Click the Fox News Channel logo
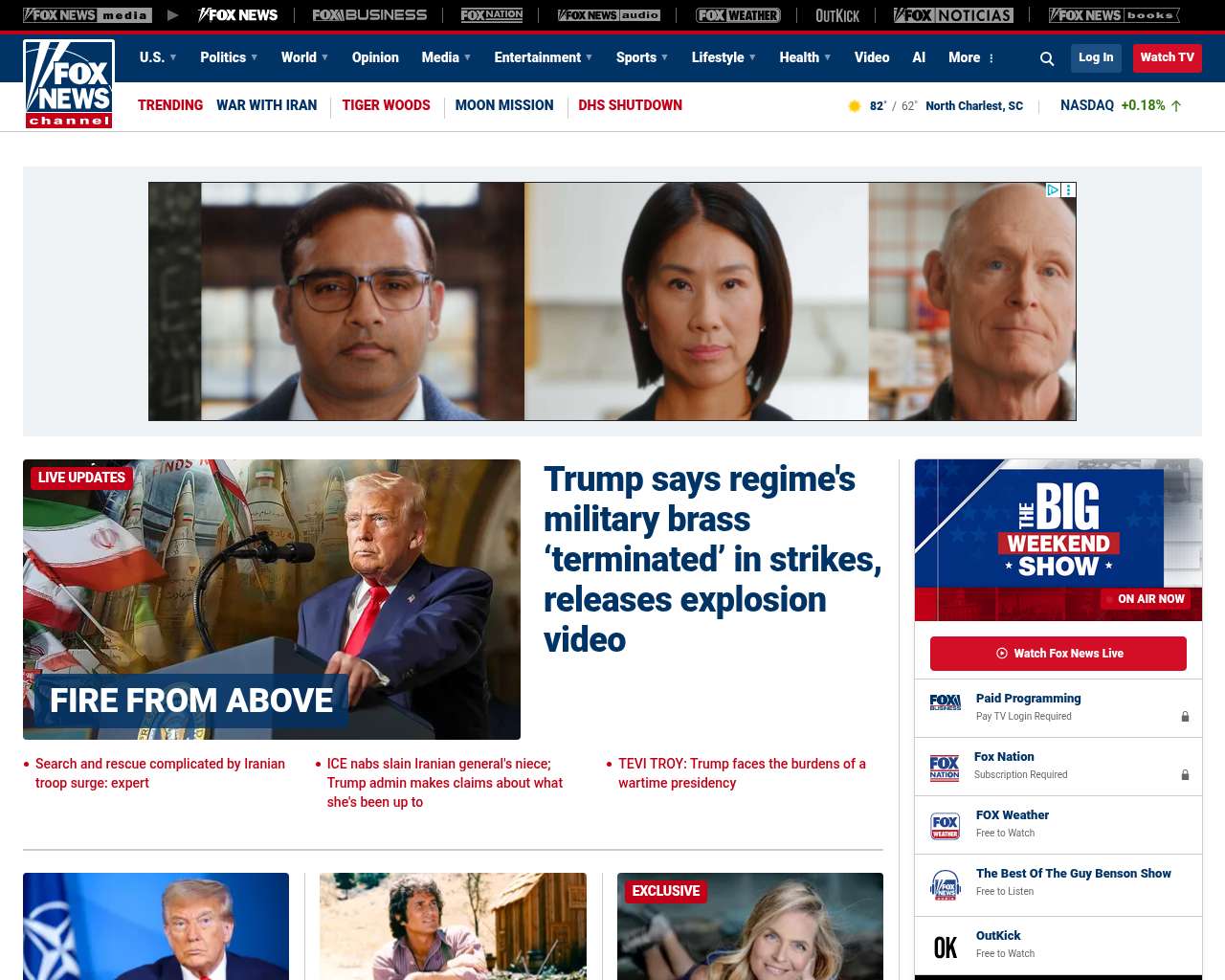 [x=69, y=84]
